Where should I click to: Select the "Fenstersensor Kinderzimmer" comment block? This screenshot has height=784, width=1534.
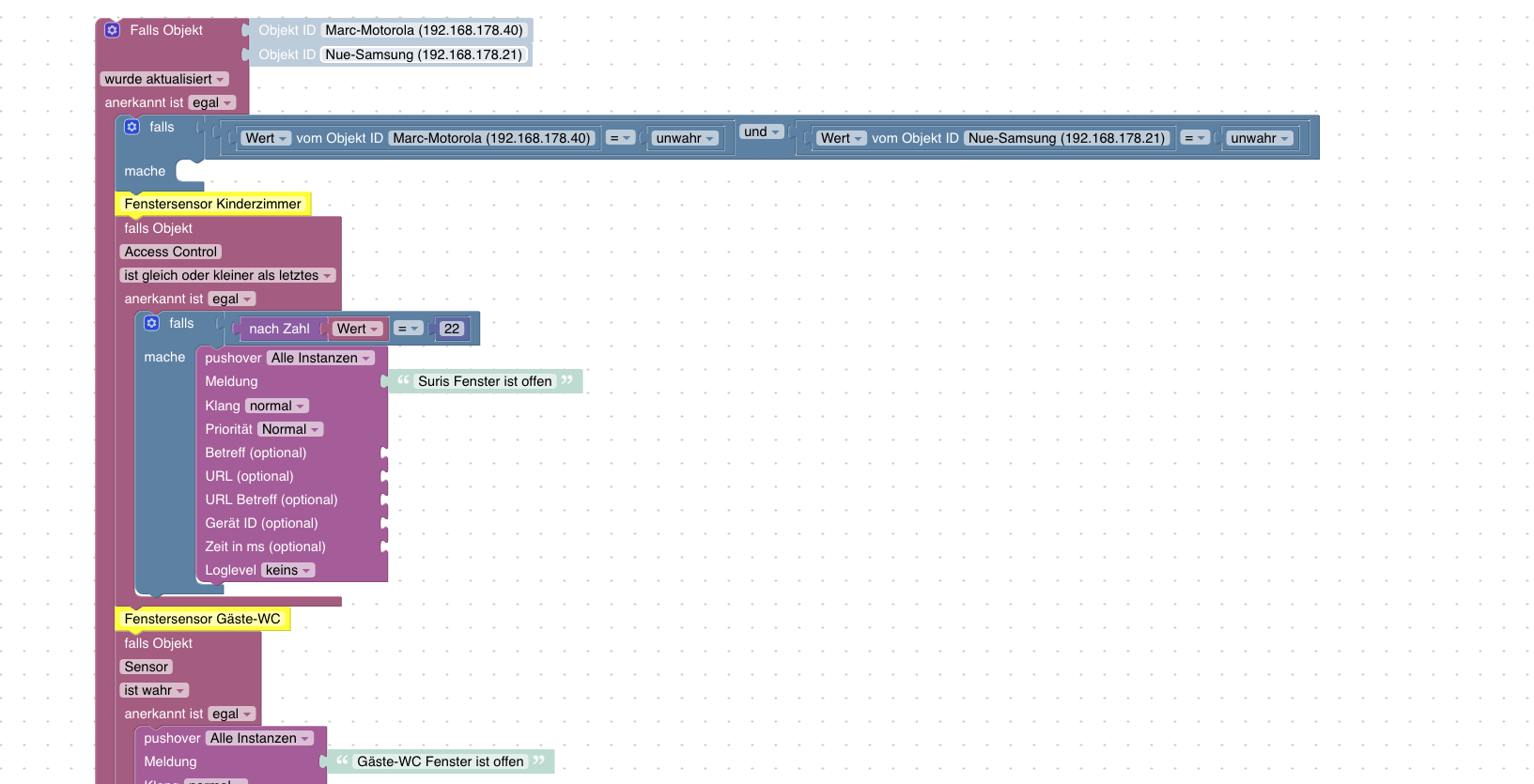tap(212, 204)
